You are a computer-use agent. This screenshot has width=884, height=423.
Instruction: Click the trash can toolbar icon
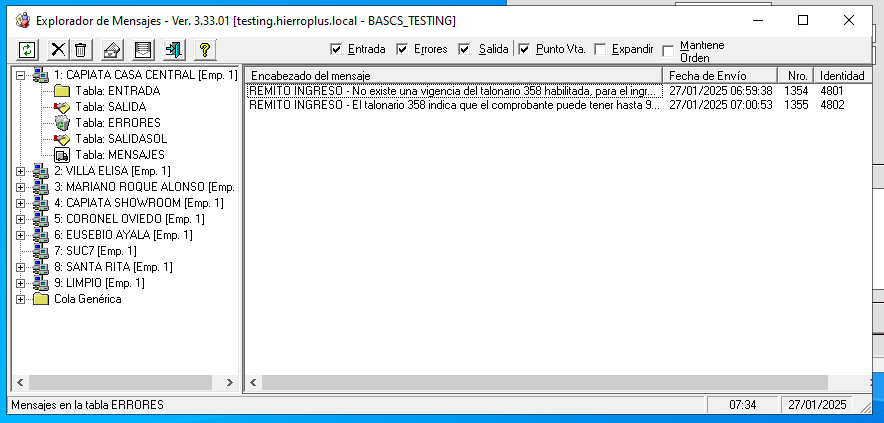(x=80, y=49)
